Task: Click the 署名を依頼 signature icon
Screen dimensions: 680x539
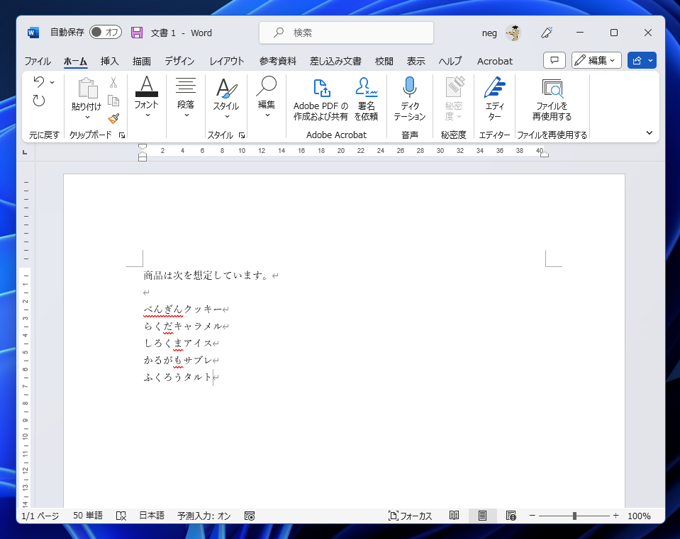Action: tap(366, 87)
